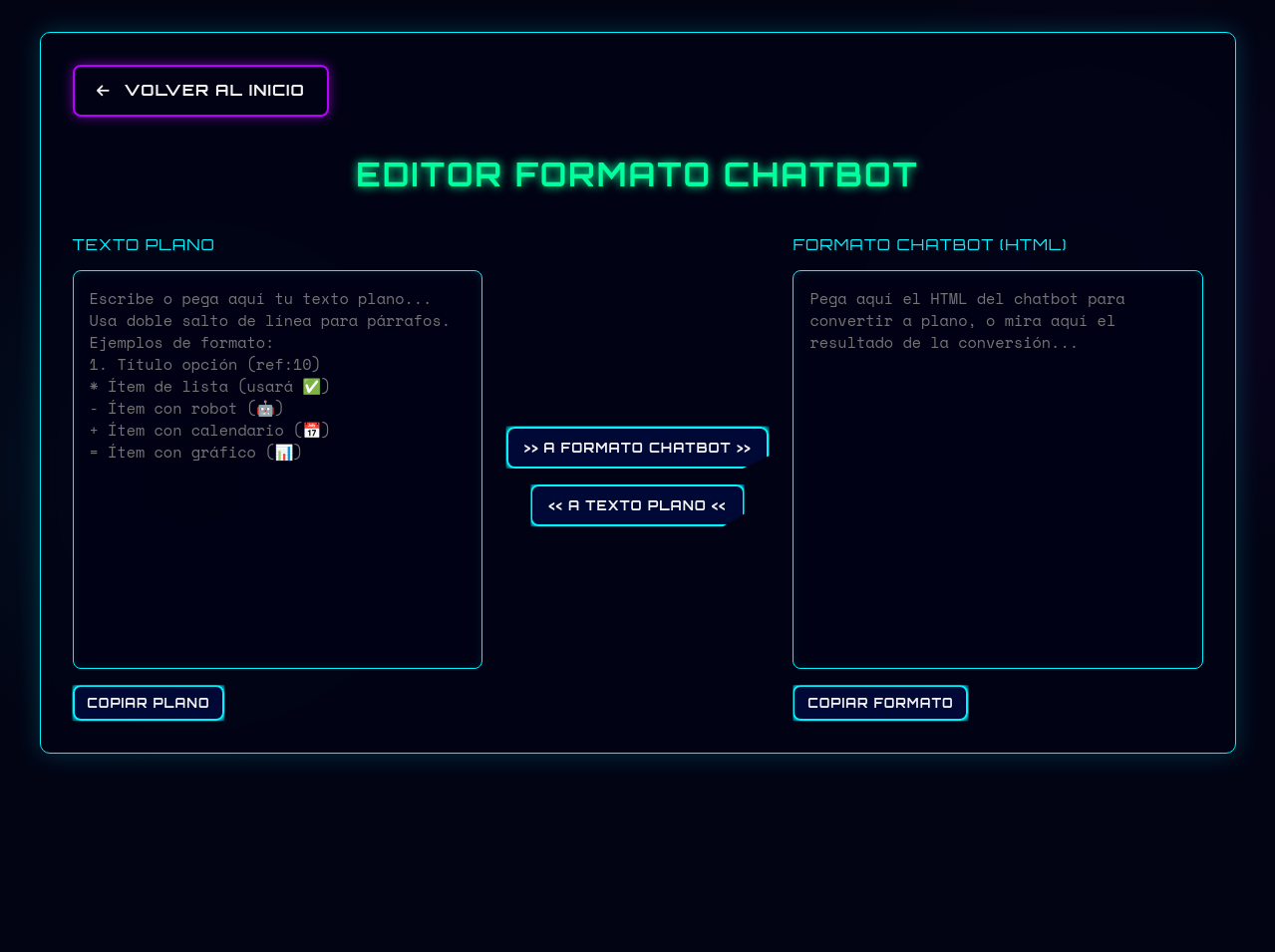Select the Formato Chatbot (HTML) heading
The height and width of the screenshot is (952, 1275).
coord(928,244)
